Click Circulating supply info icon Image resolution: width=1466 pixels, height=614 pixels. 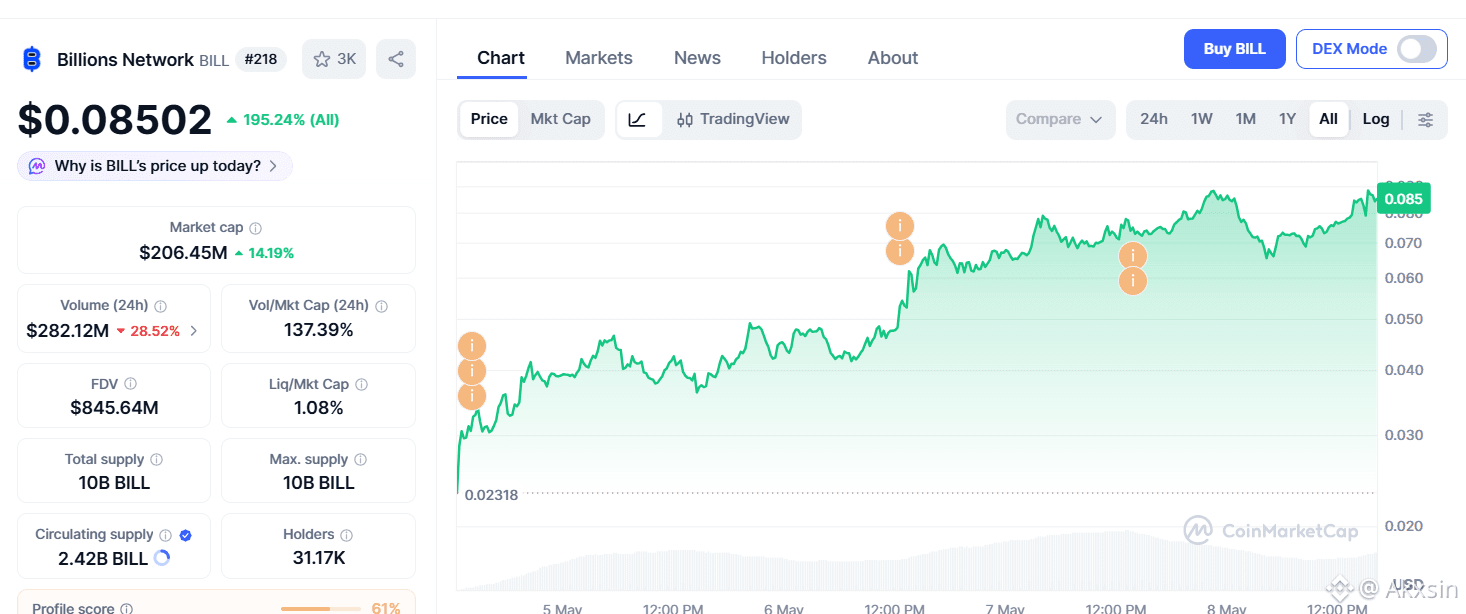166,535
